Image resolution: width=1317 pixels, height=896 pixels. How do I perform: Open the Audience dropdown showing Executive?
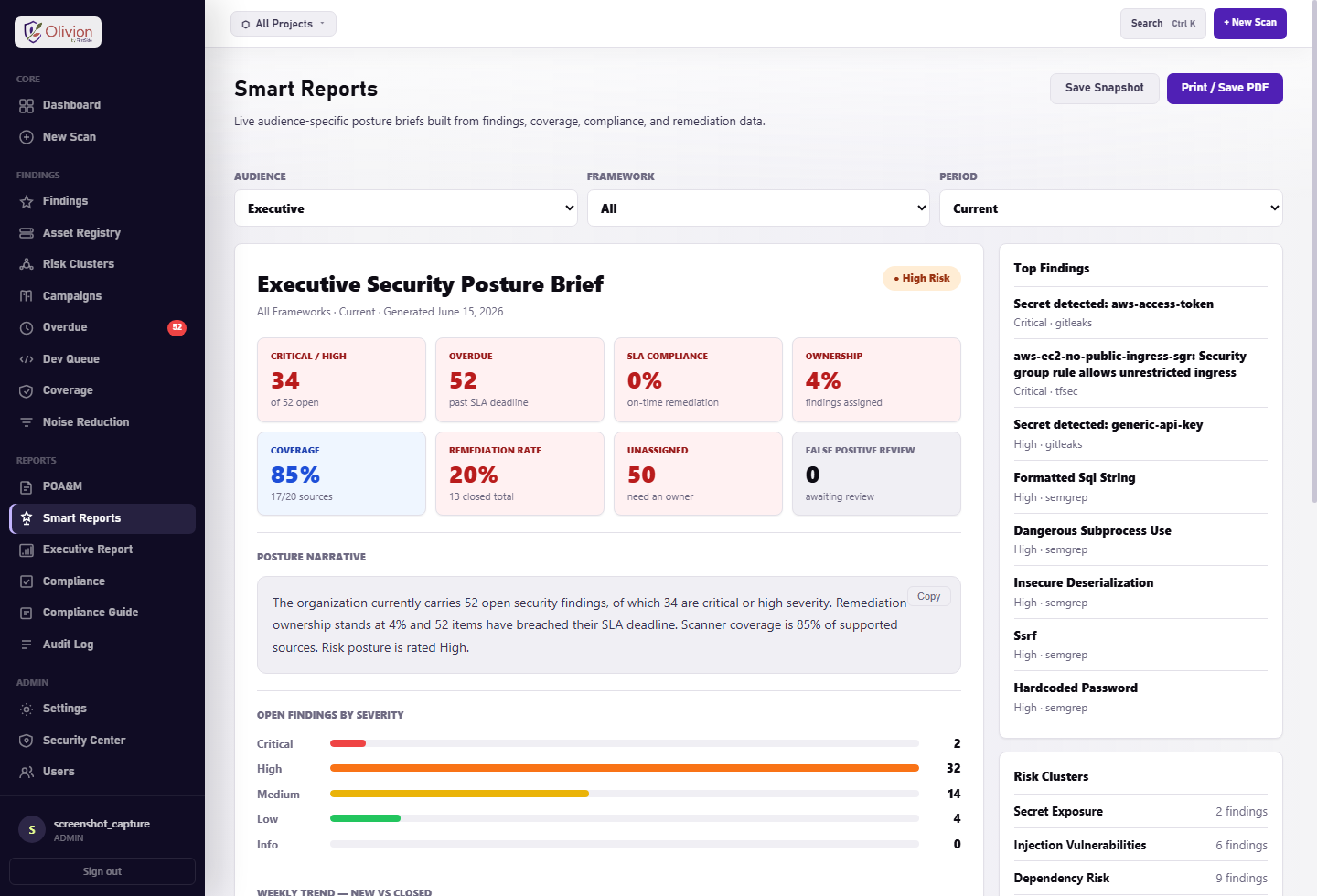[406, 208]
